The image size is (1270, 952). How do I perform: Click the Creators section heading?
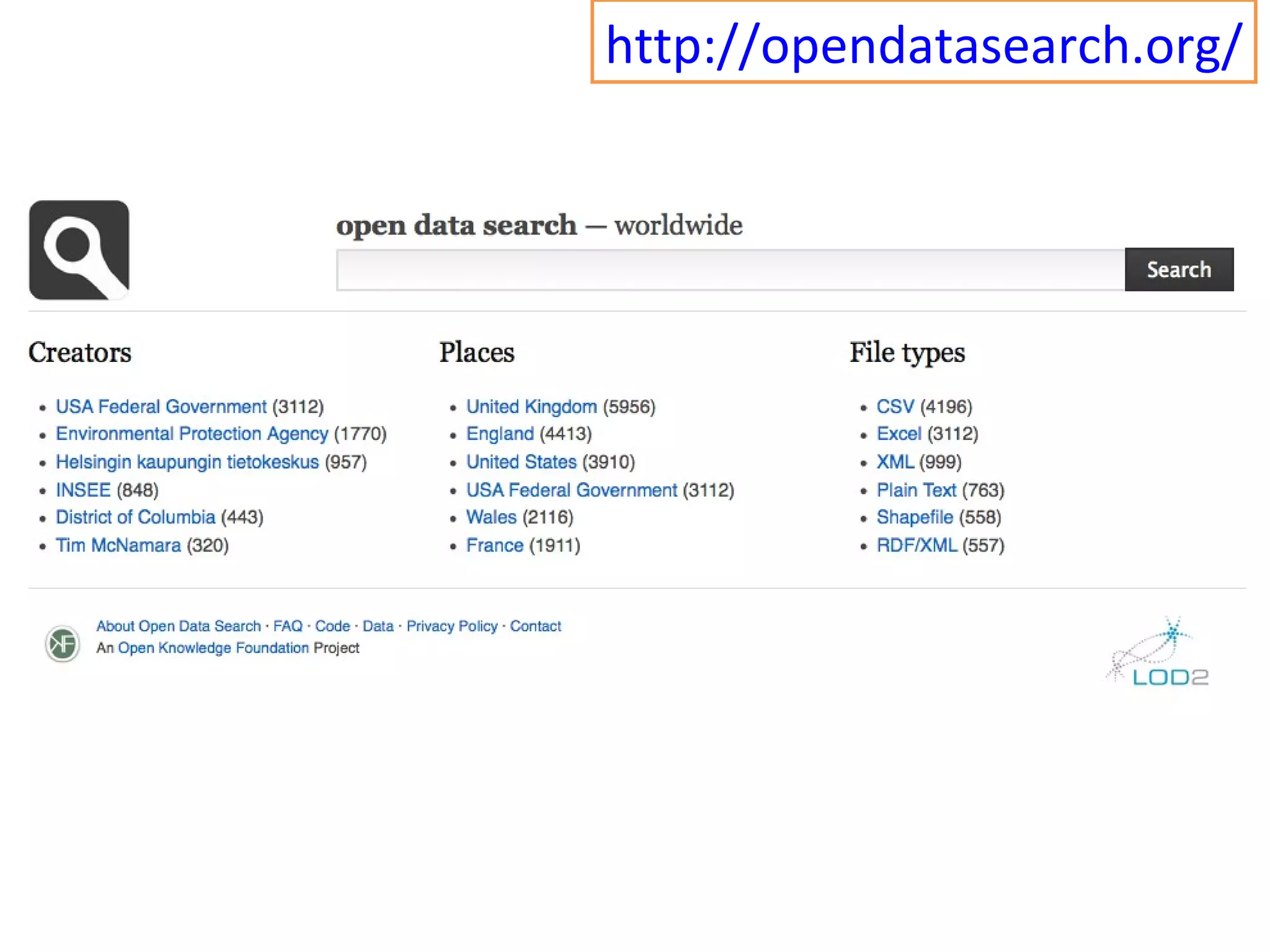coord(80,352)
